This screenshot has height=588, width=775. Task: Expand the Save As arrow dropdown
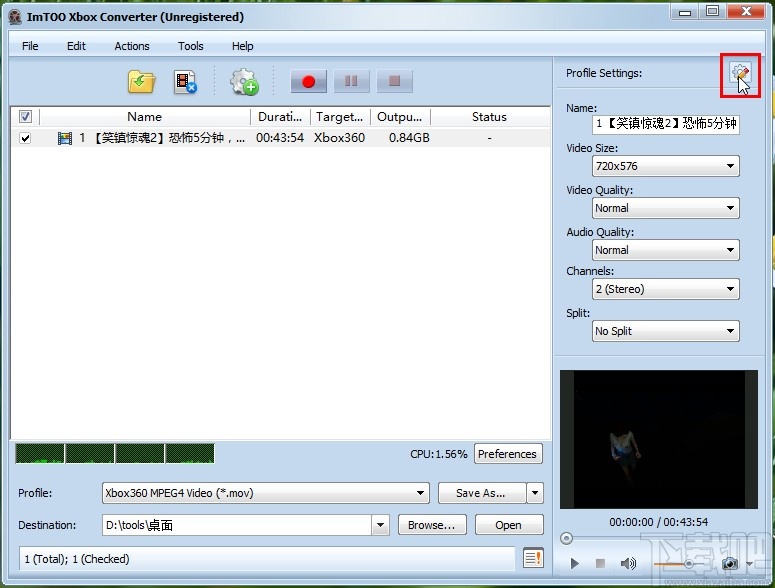(x=535, y=493)
